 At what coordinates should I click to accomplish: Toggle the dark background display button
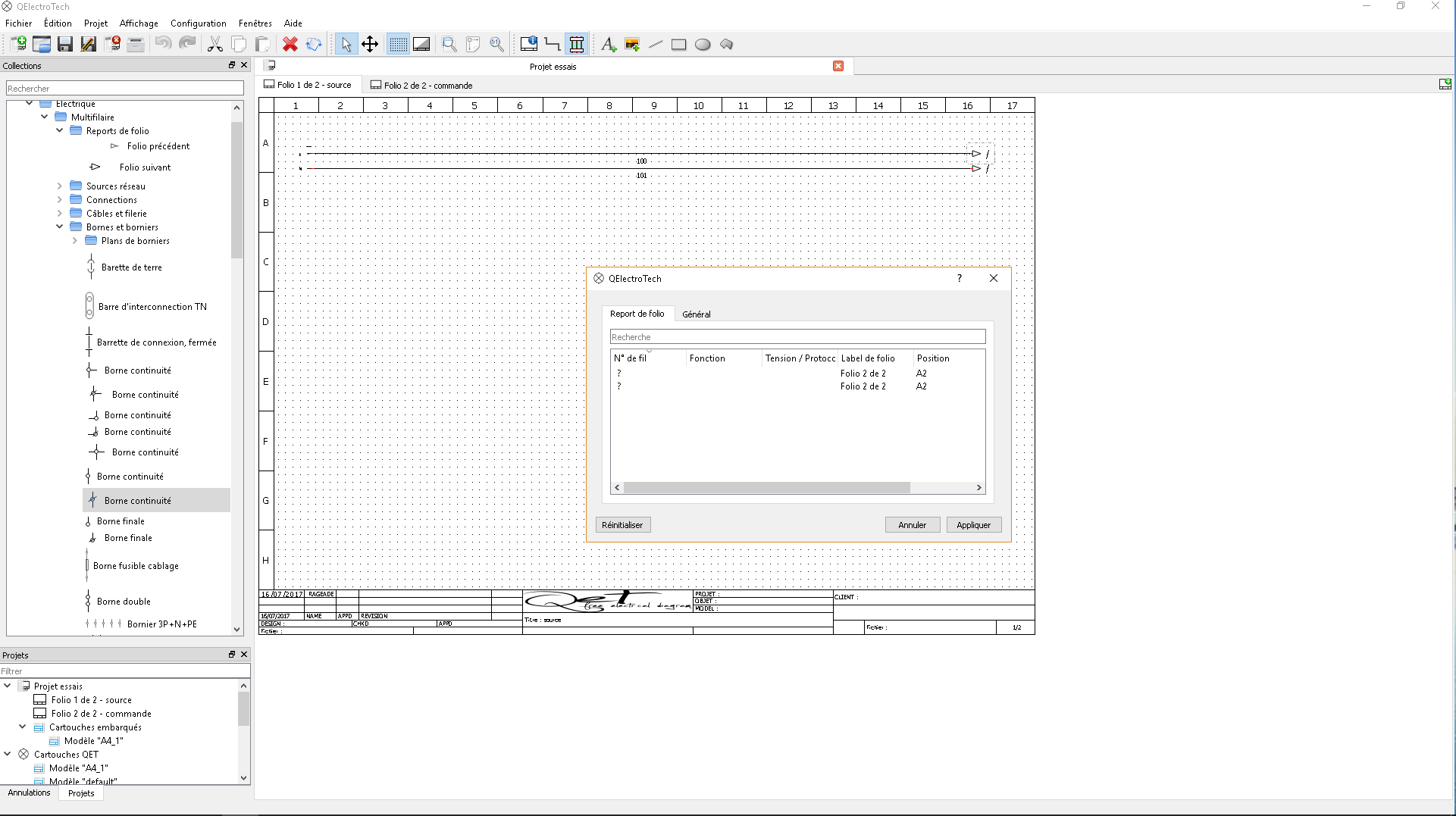point(421,45)
